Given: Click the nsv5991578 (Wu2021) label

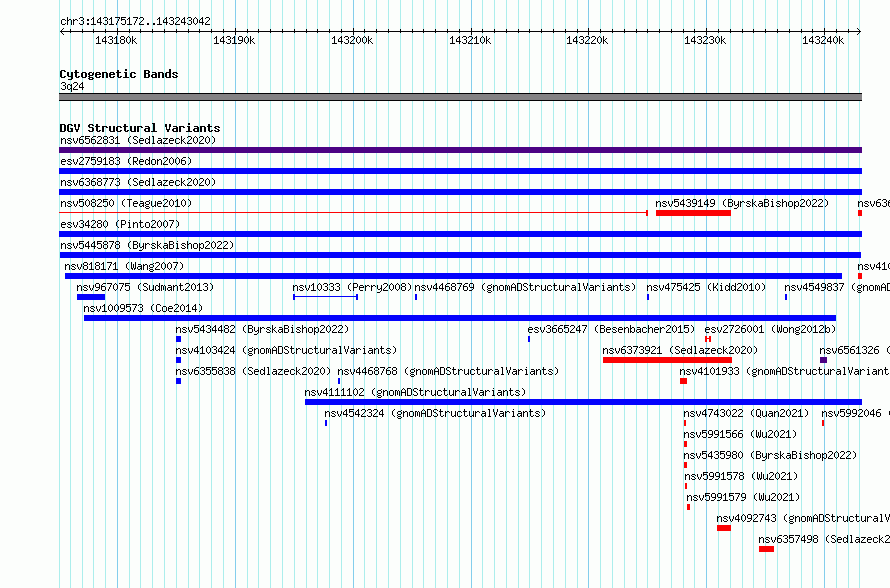Looking at the screenshot, I should tap(741, 476).
